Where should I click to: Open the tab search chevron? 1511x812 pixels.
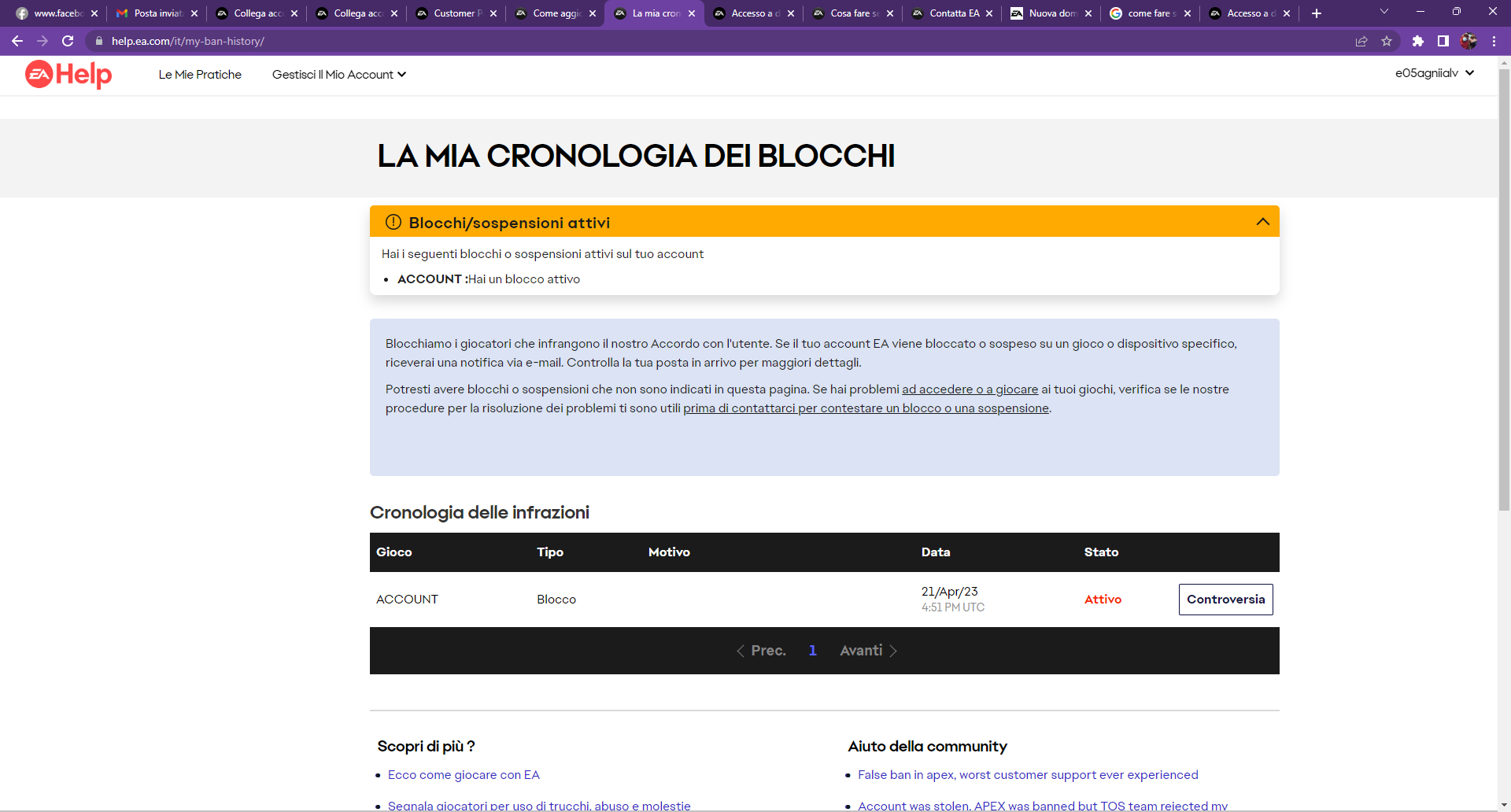click(x=1384, y=12)
